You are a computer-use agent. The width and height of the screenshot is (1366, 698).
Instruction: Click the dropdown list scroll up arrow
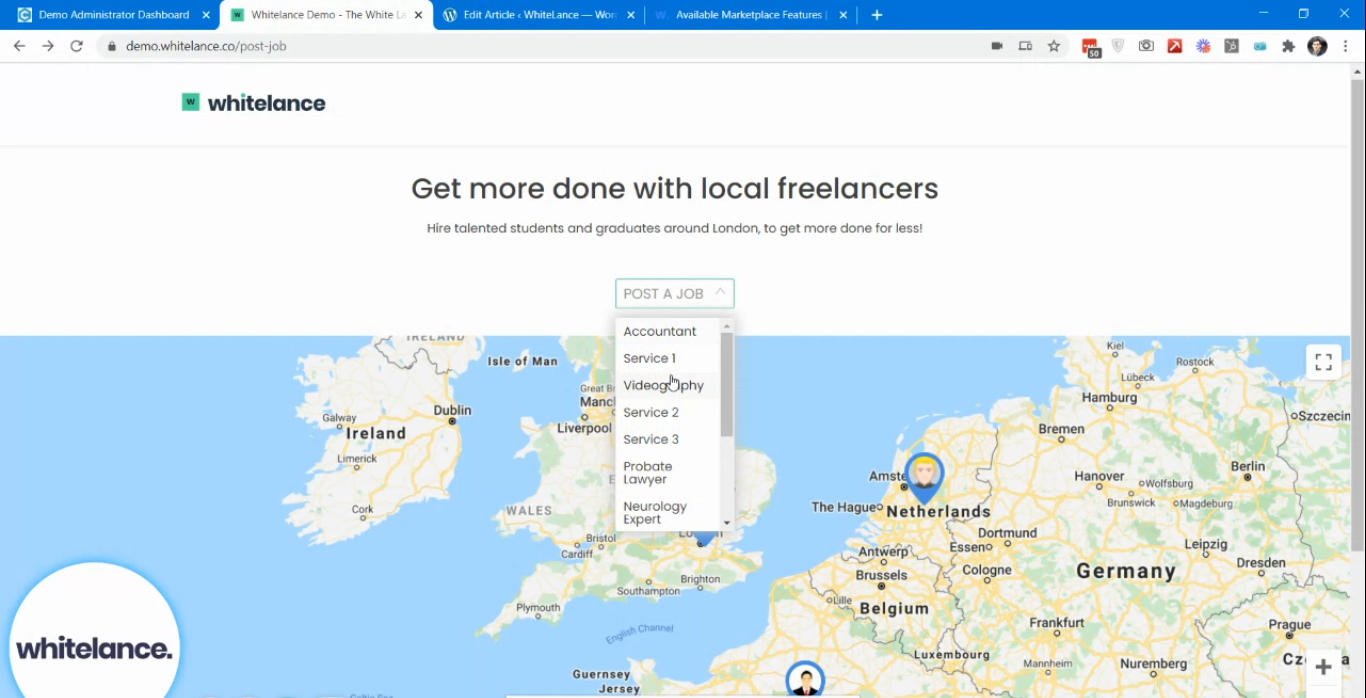coord(727,326)
